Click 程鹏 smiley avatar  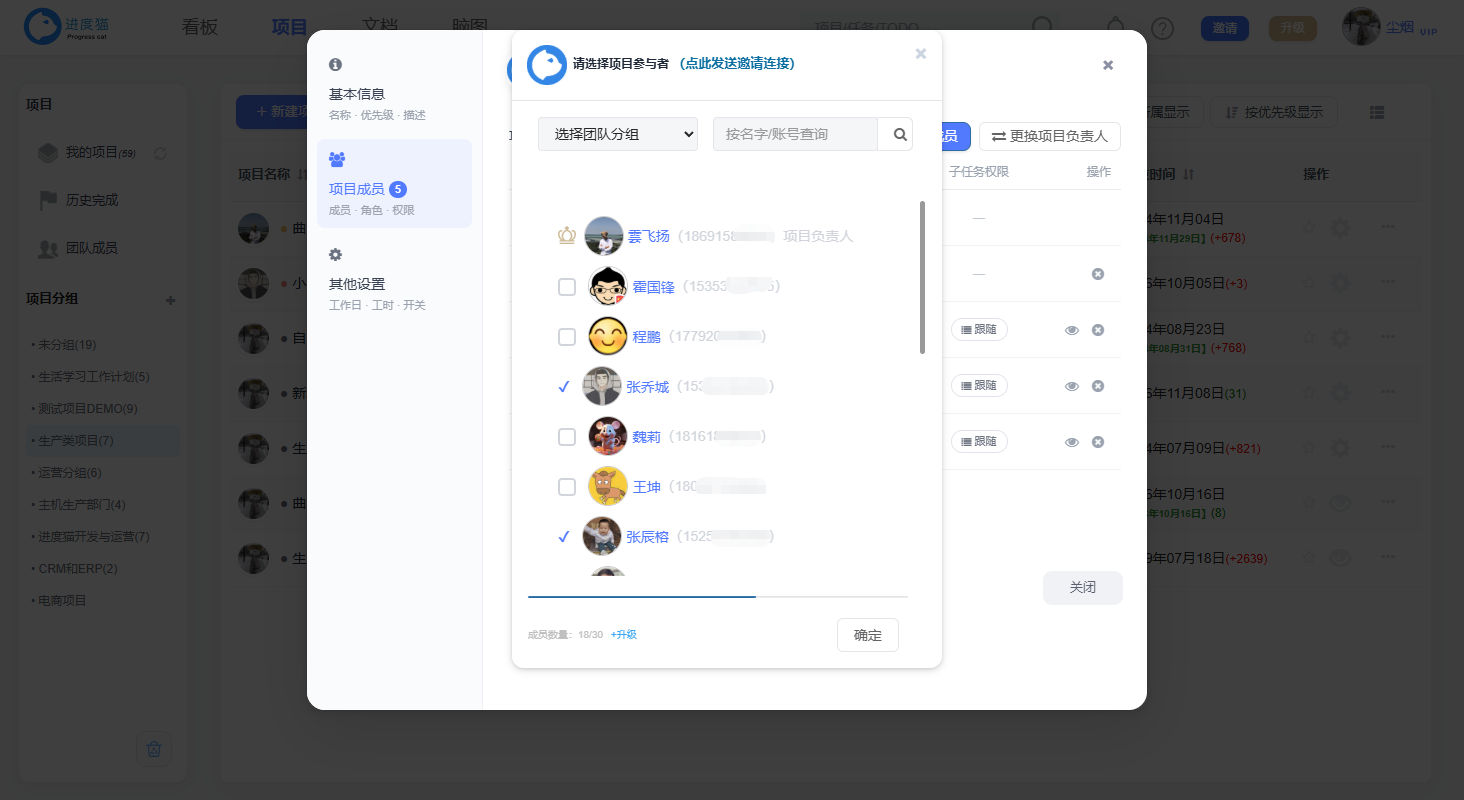pyautogui.click(x=608, y=337)
